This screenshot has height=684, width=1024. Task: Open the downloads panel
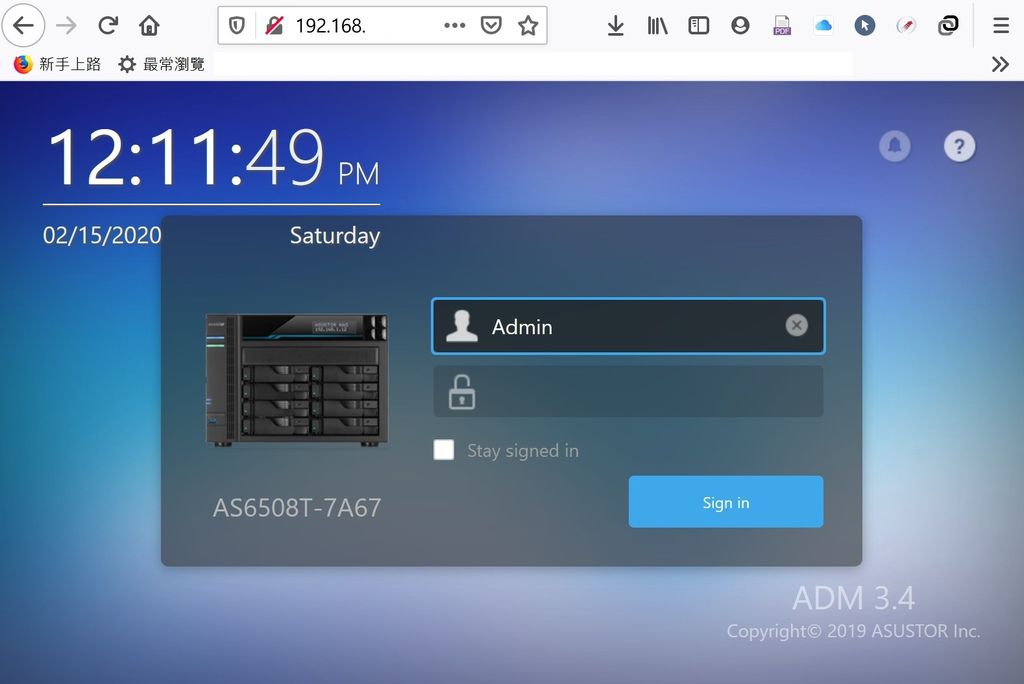pyautogui.click(x=615, y=25)
